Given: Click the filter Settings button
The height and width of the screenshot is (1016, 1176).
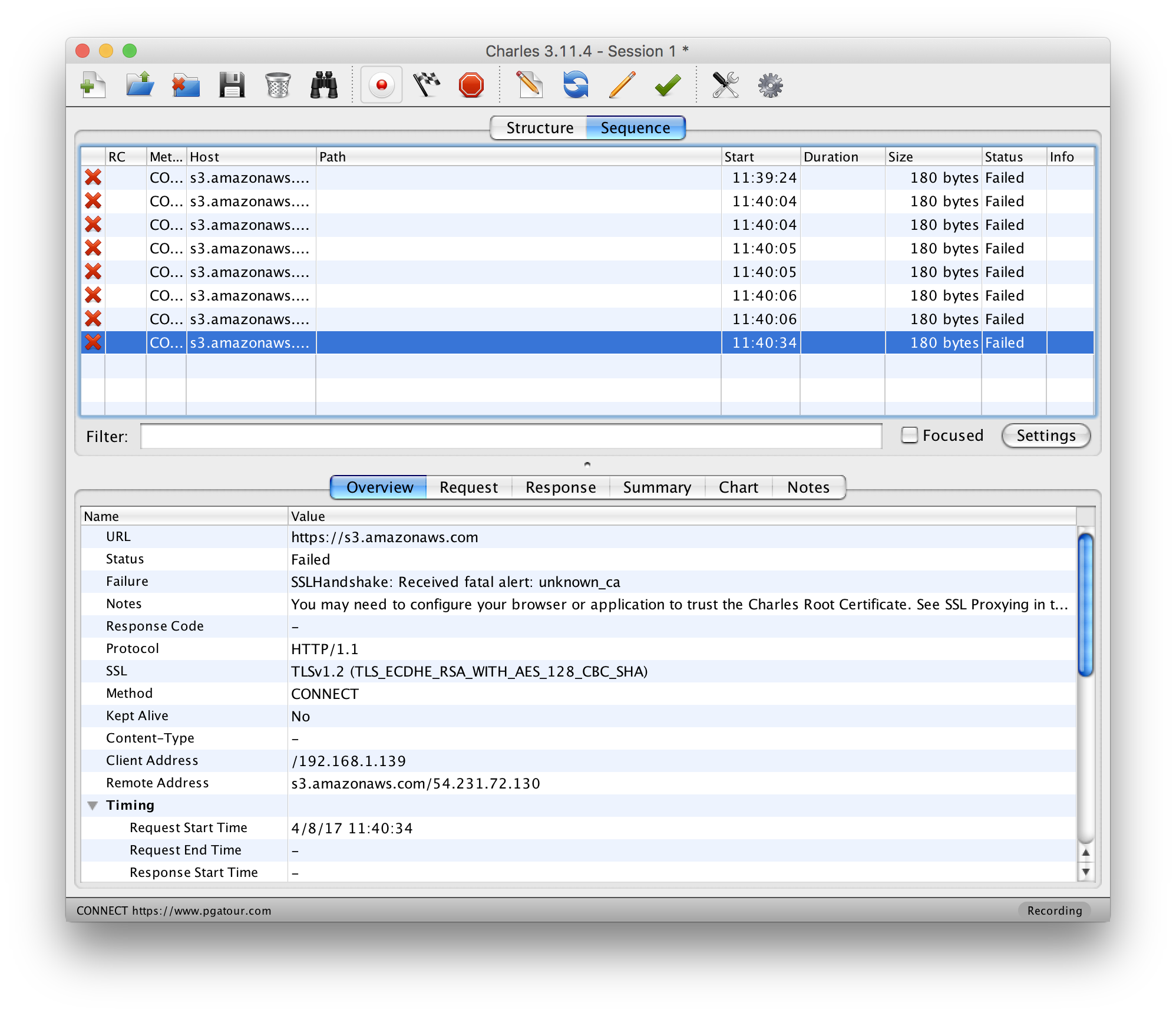Looking at the screenshot, I should click(1046, 436).
